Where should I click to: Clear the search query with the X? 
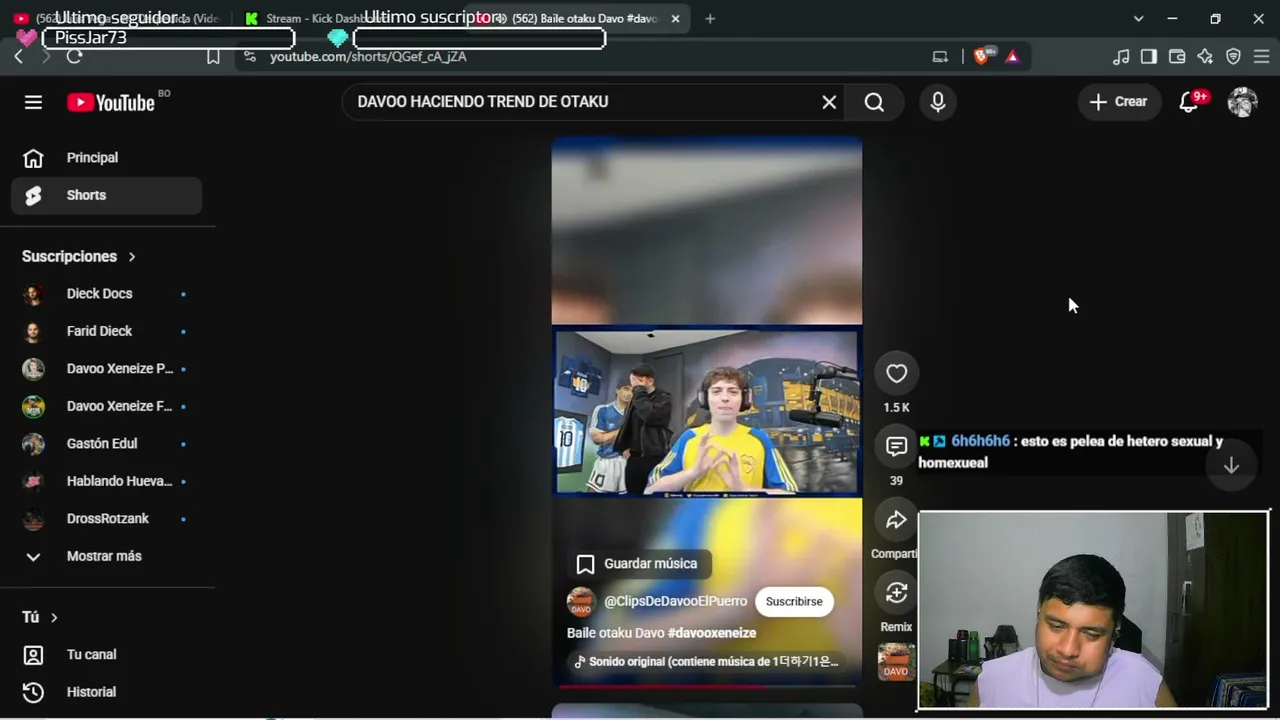pos(829,102)
